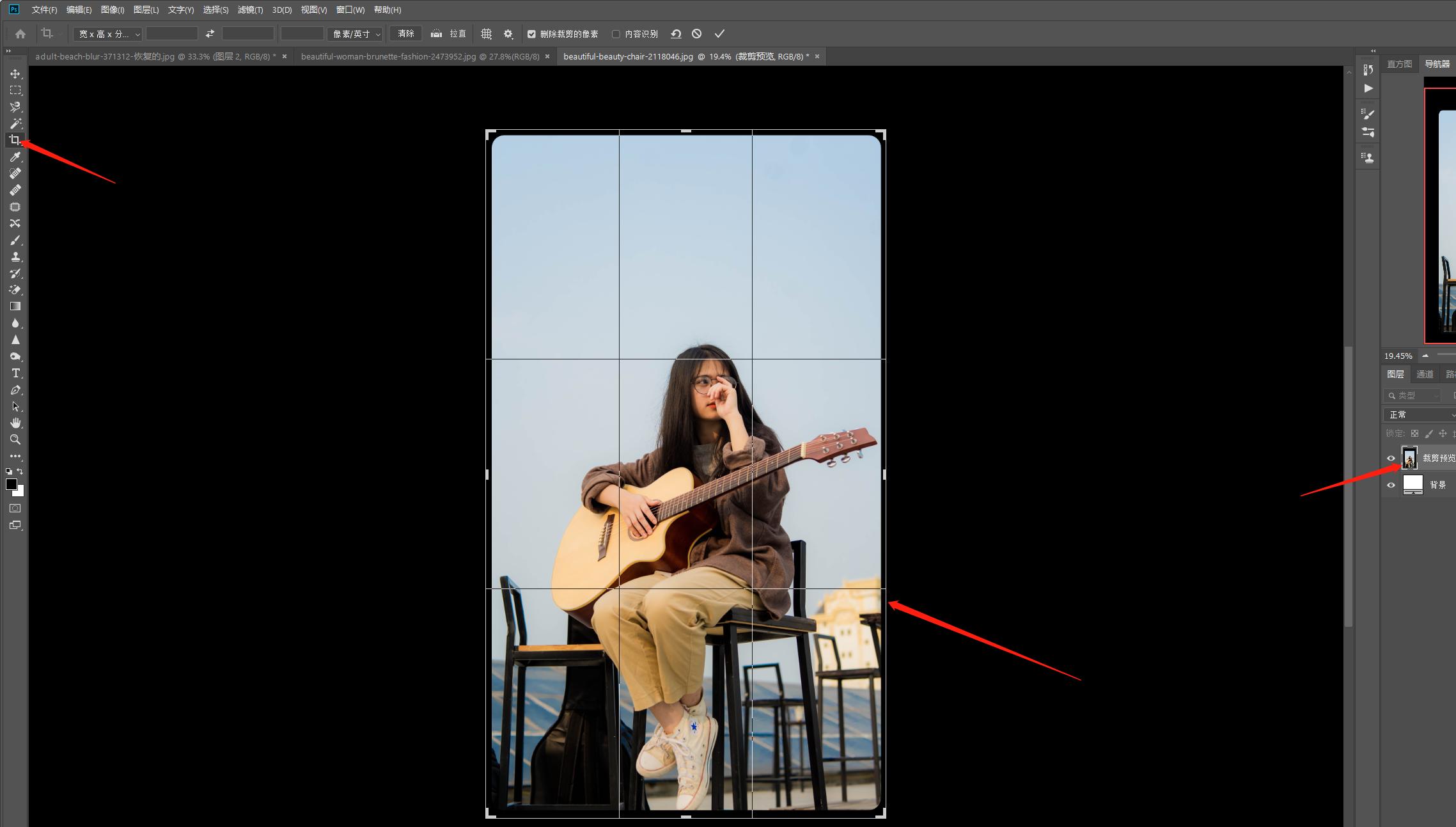
Task: Open the 滤镜(T) menu
Action: coord(250,10)
